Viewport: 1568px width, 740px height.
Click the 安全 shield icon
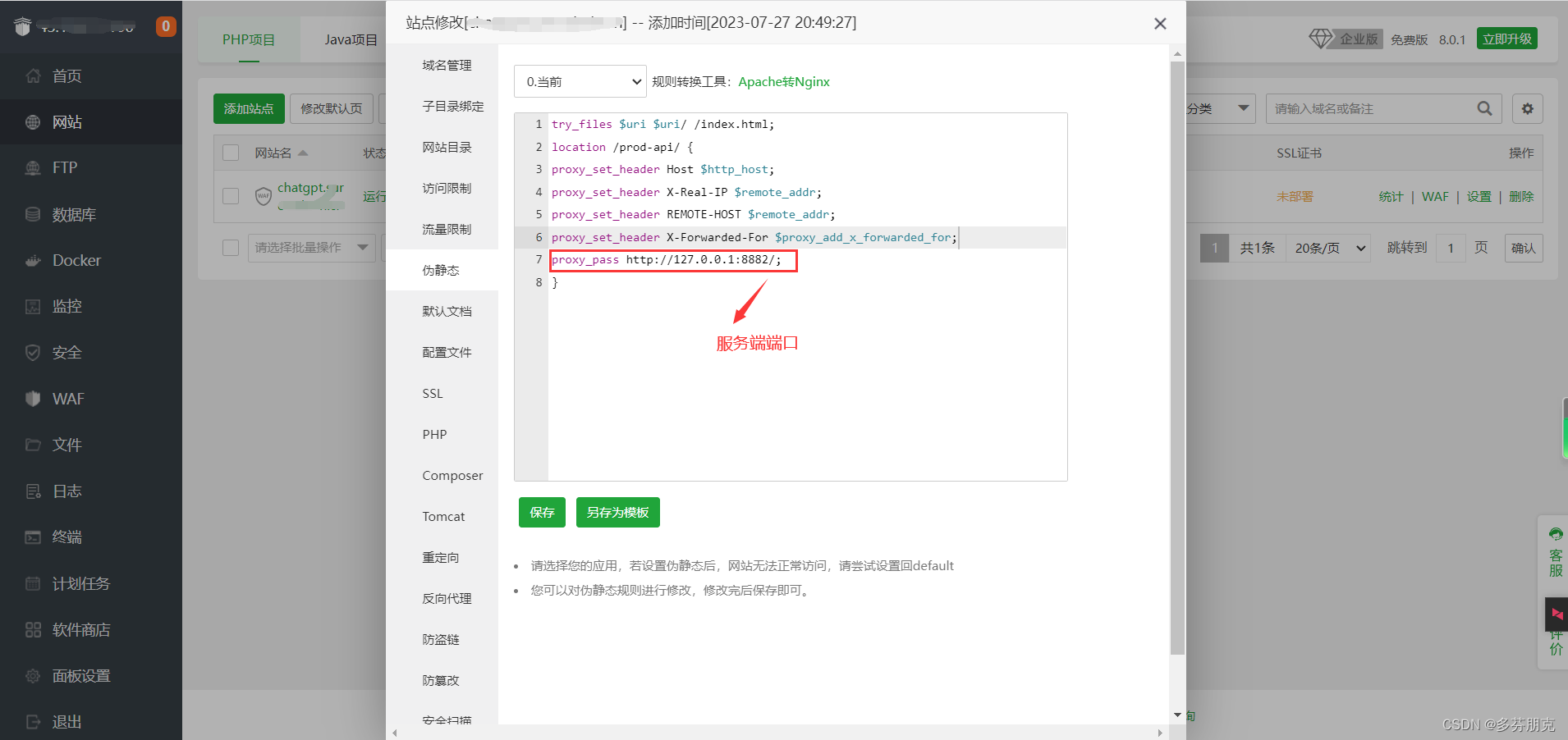click(x=33, y=353)
